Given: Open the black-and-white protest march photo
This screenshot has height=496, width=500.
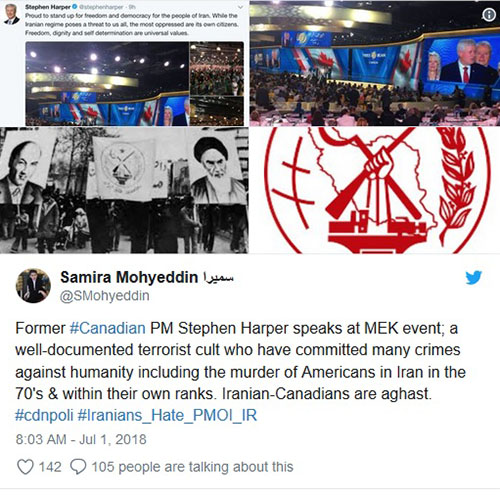Looking at the screenshot, I should (124, 190).
